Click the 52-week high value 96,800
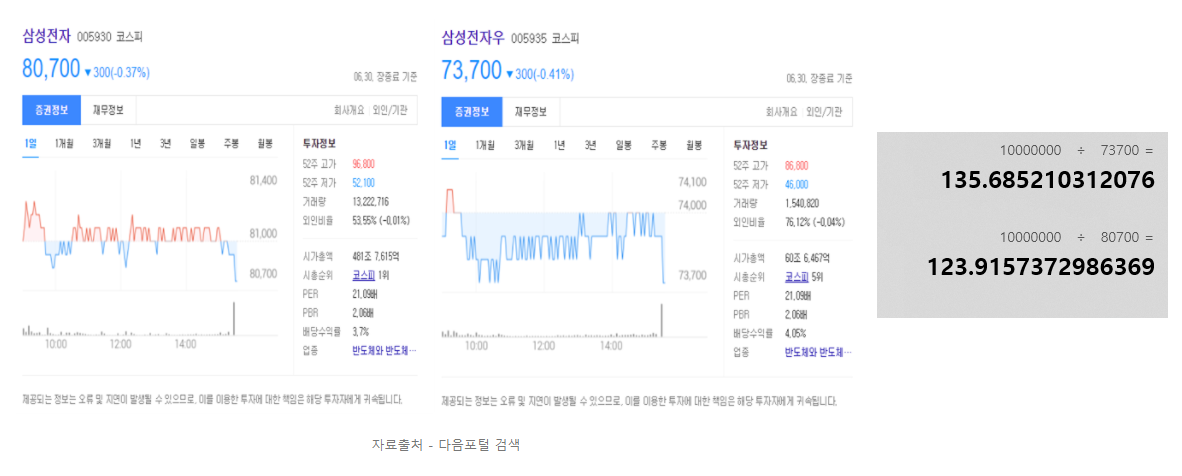The image size is (1182, 476). tap(363, 163)
